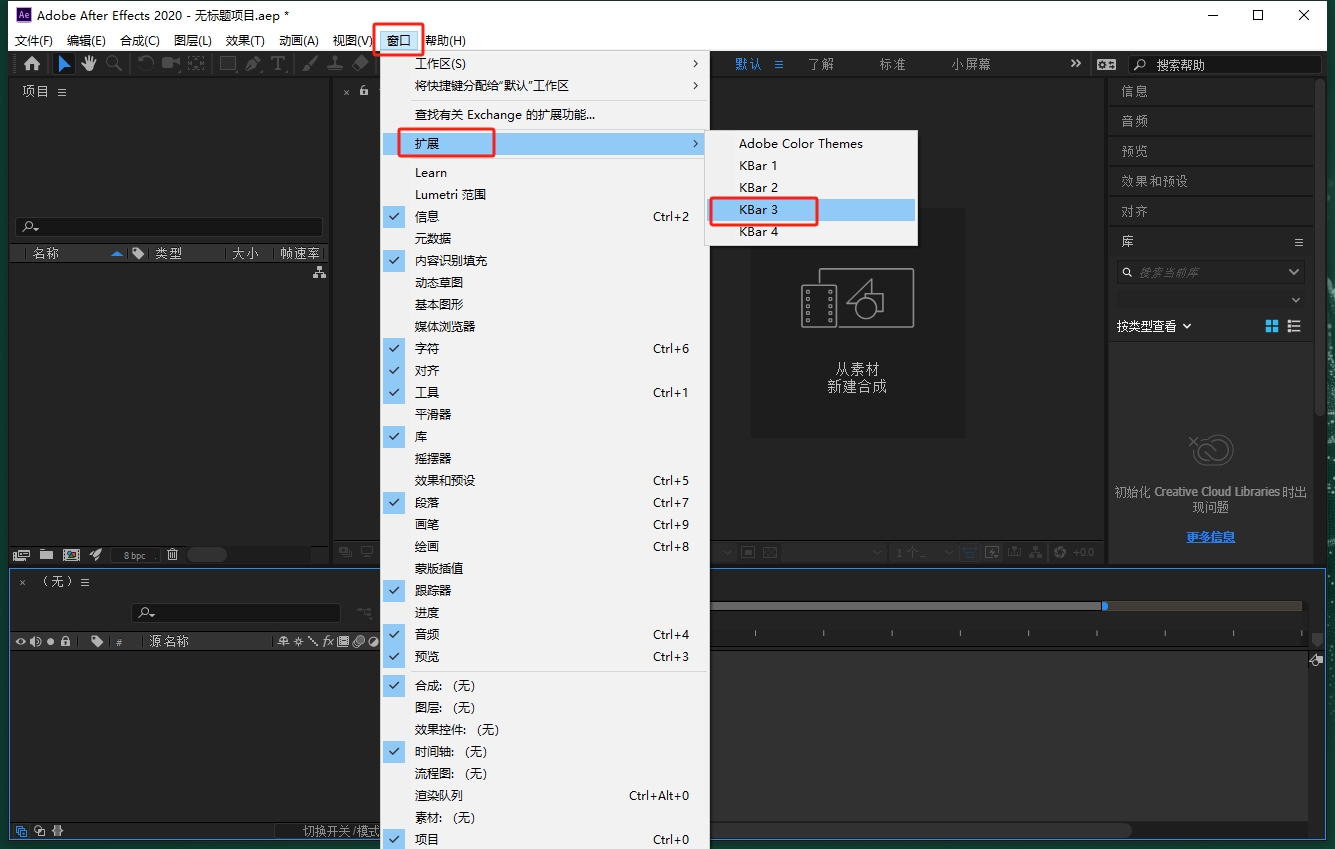Select the Pen tool
The height and width of the screenshot is (849, 1335).
tap(253, 64)
